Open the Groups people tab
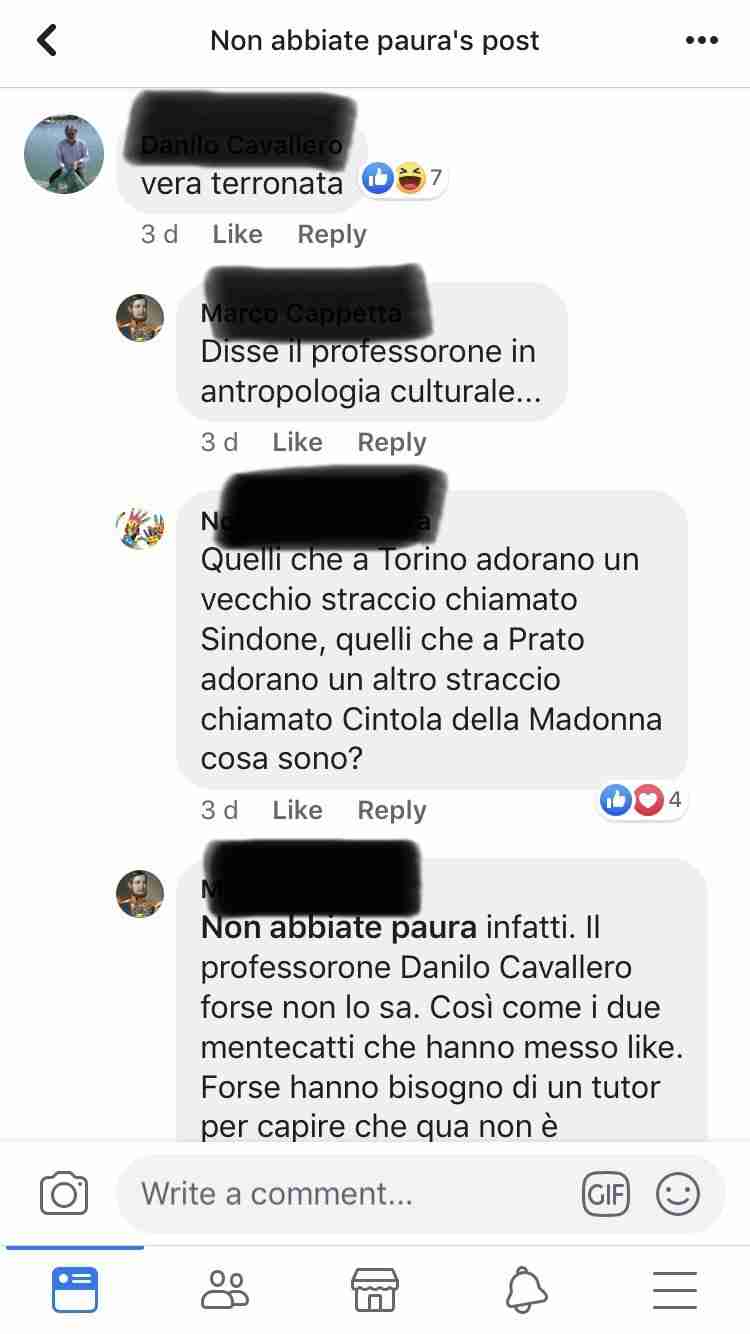The height and width of the screenshot is (1334, 750). pos(225,1290)
